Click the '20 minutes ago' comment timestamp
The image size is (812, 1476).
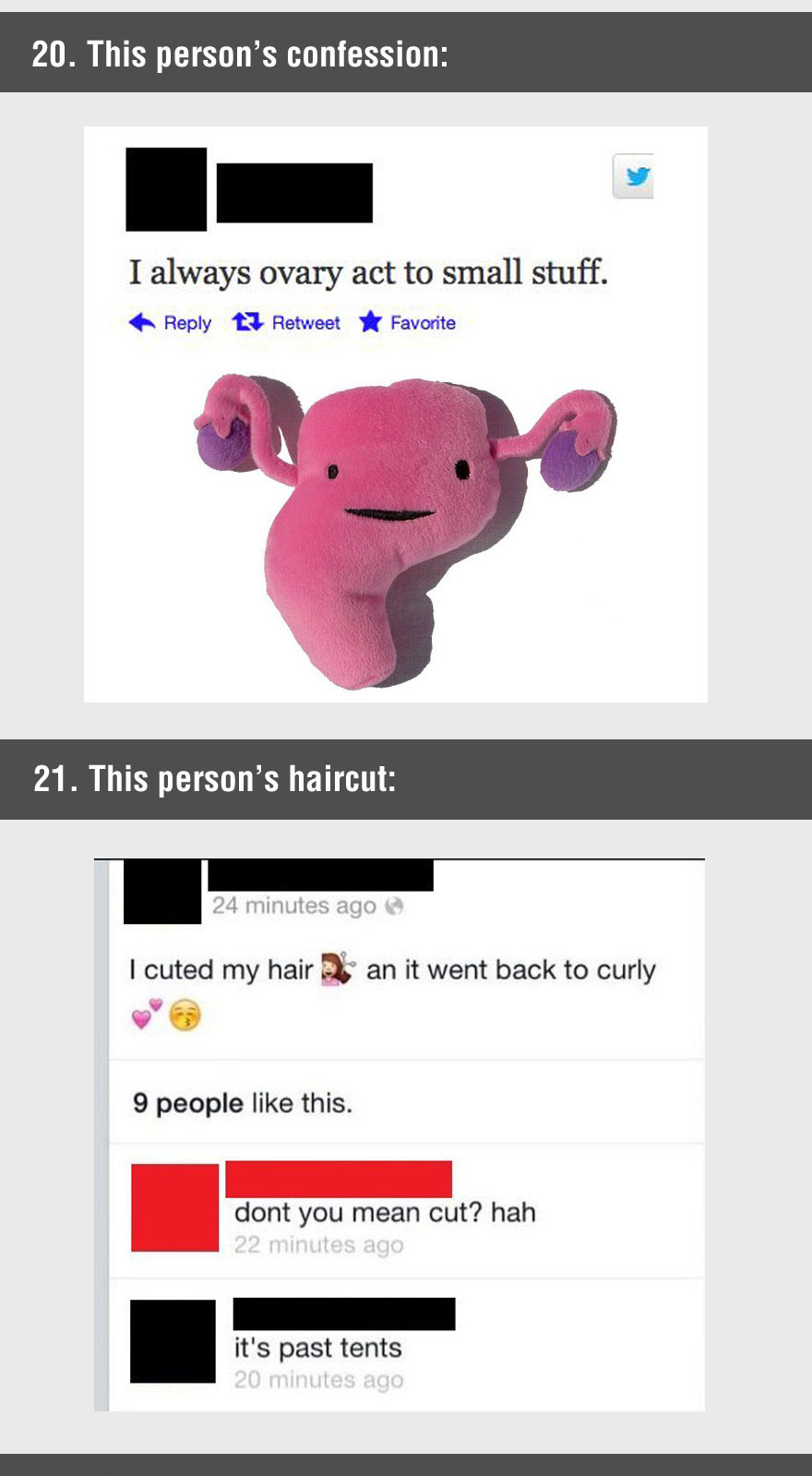[318, 1379]
